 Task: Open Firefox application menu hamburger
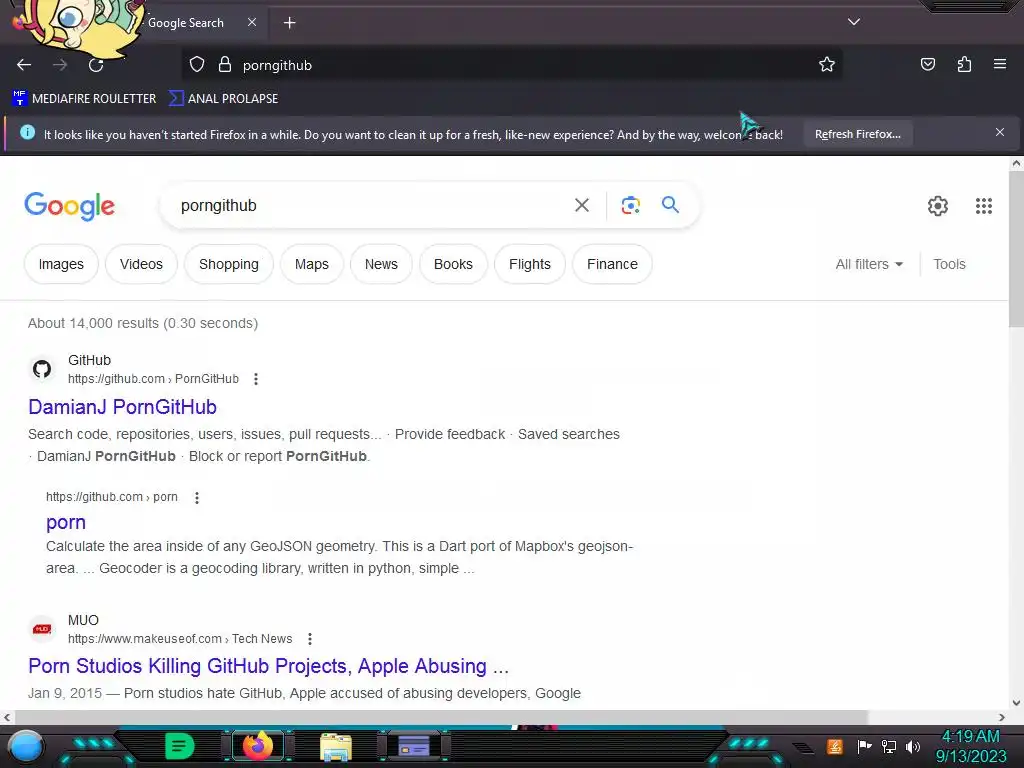coord(1000,64)
